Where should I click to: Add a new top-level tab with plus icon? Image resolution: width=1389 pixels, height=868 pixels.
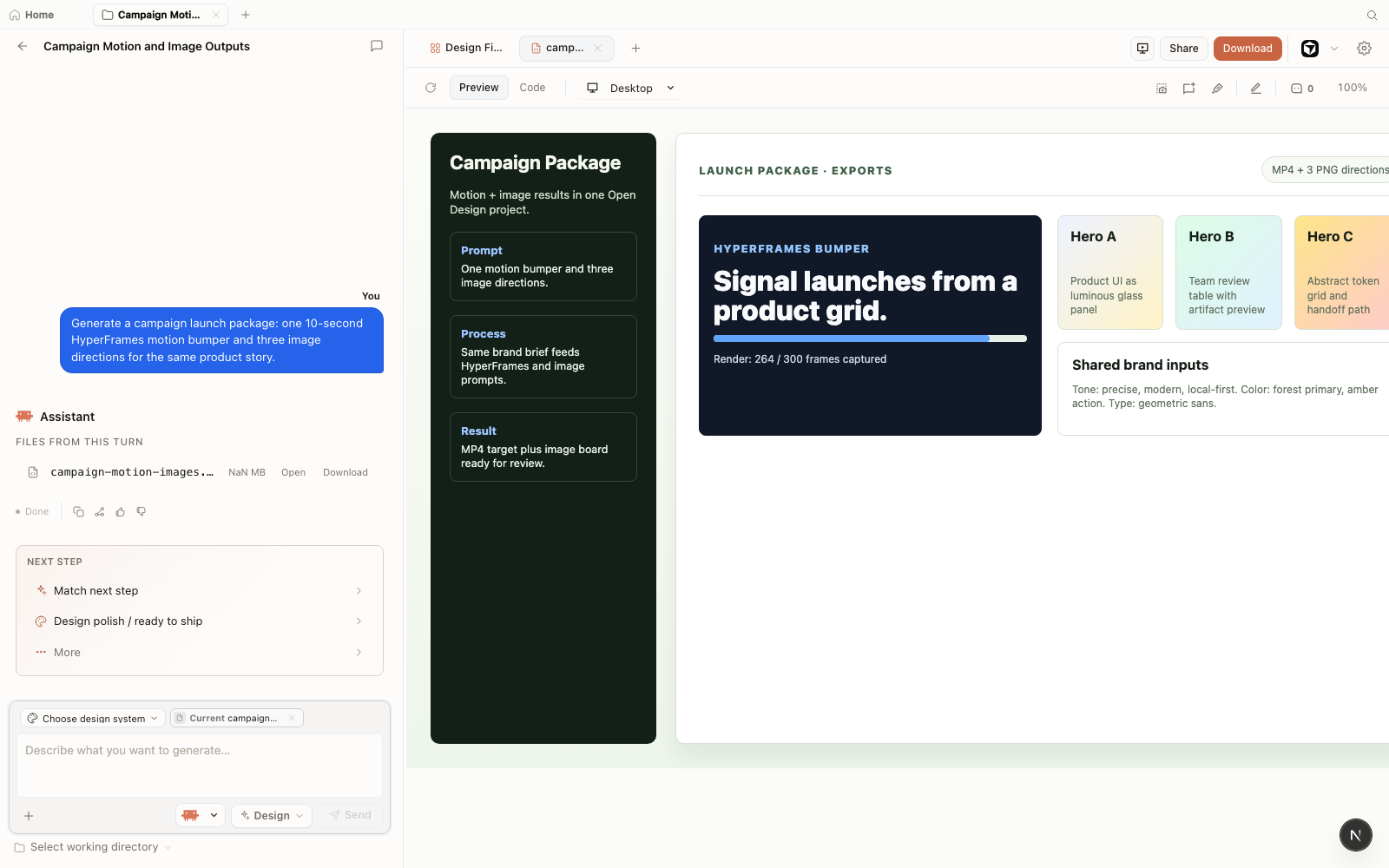(246, 15)
